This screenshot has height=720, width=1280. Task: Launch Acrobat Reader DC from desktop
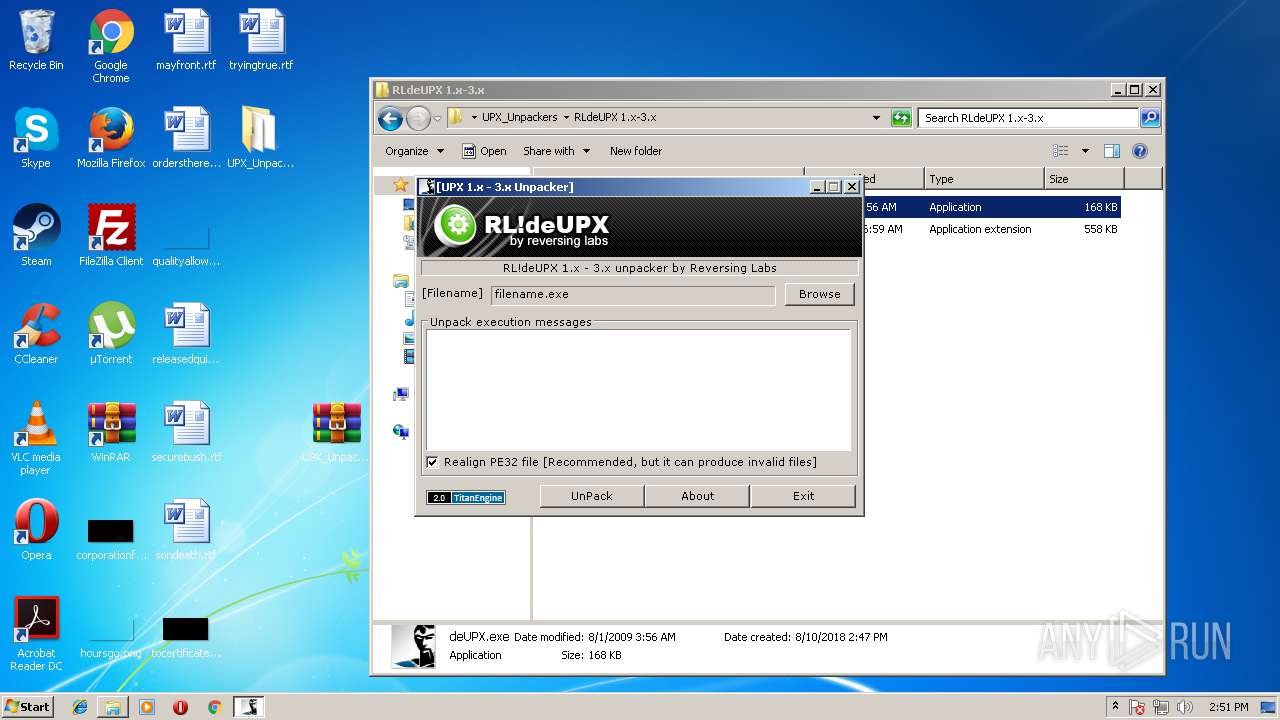(x=36, y=634)
